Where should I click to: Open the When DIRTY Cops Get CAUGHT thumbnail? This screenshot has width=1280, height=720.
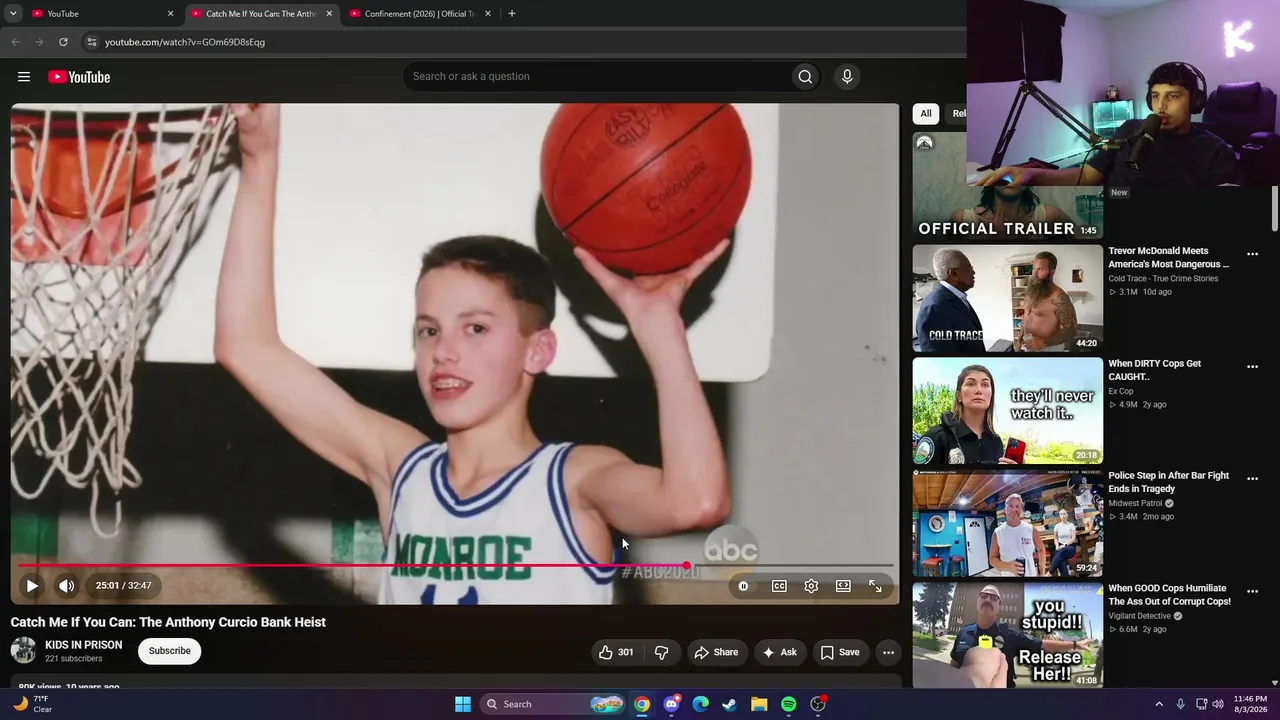[x=1007, y=411]
